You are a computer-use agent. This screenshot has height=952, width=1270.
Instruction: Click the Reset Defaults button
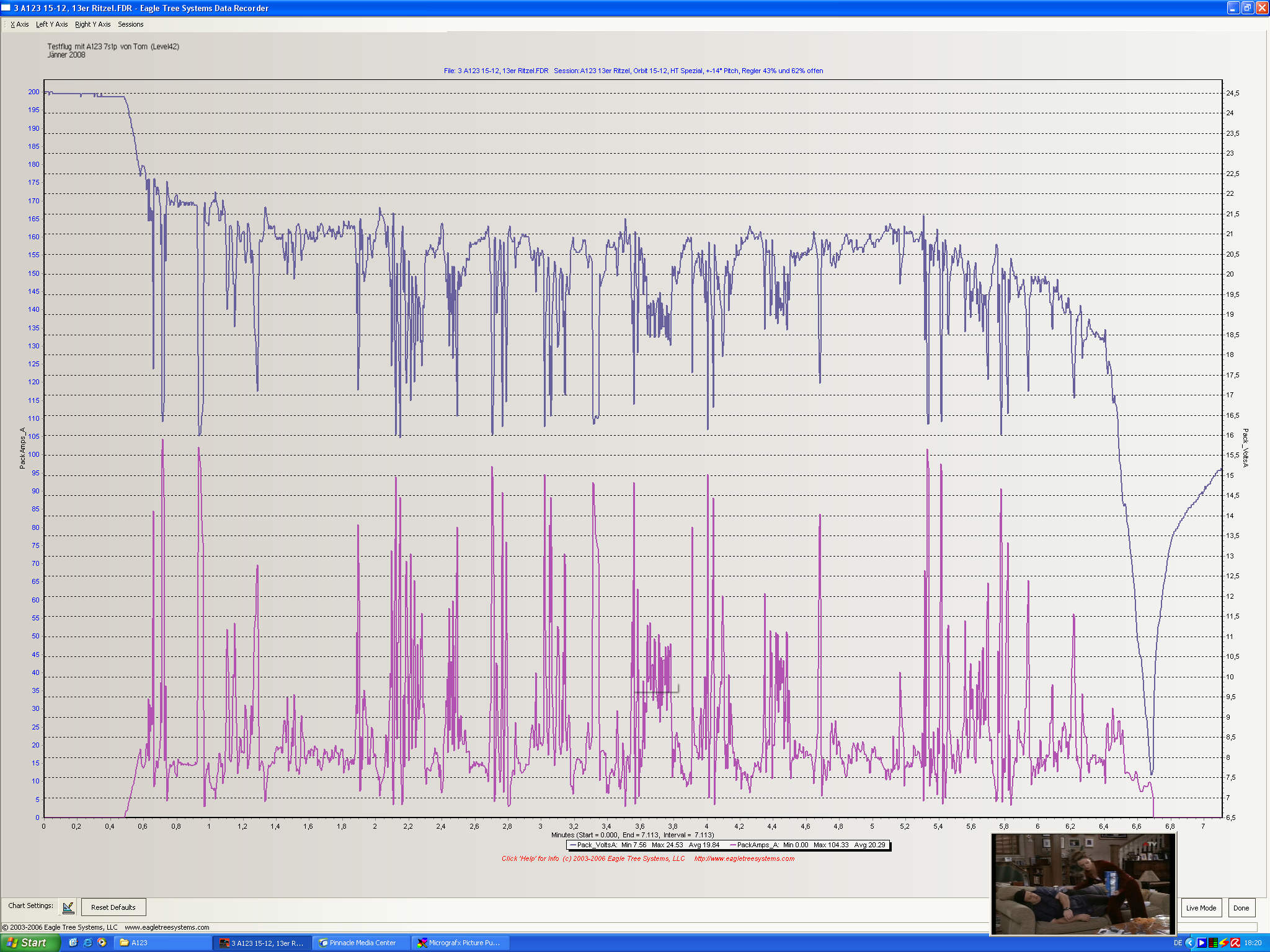[113, 907]
